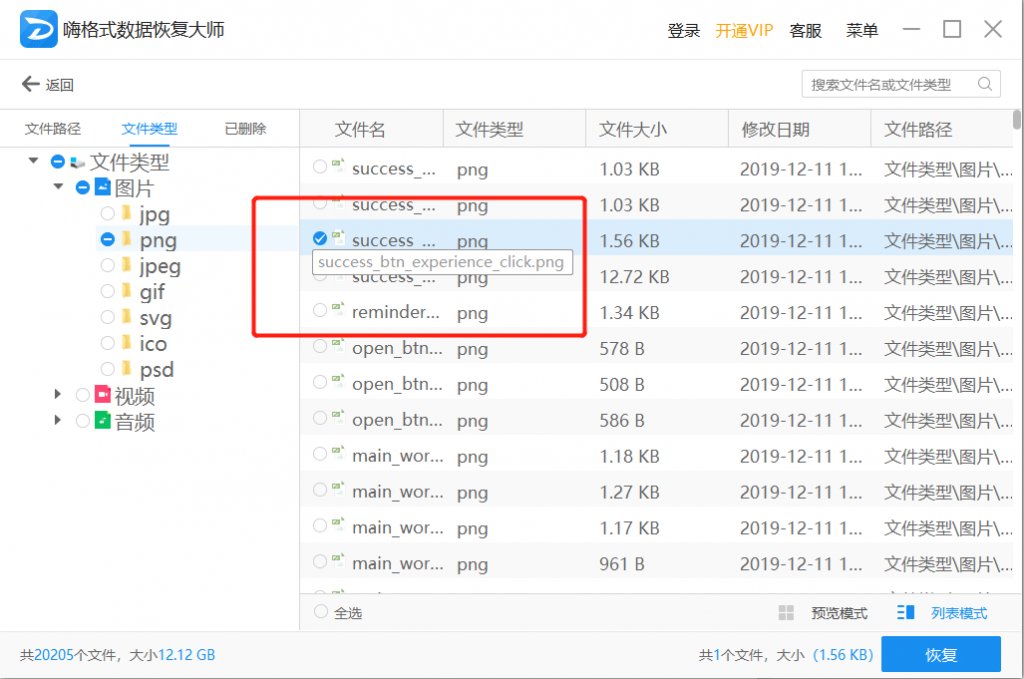Click the 列表模式 list mode icon
The image size is (1024, 679).
tap(904, 613)
